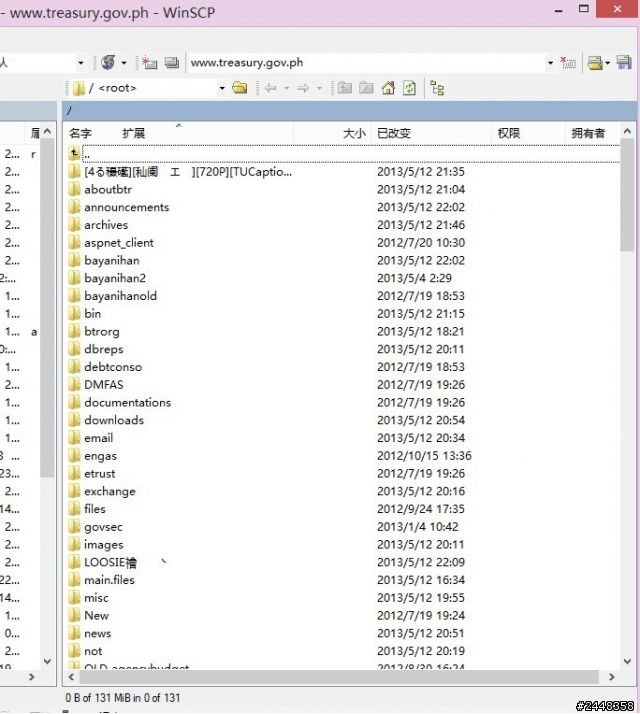Select the bayanihanold folder
This screenshot has height=714, width=640.
(x=120, y=296)
